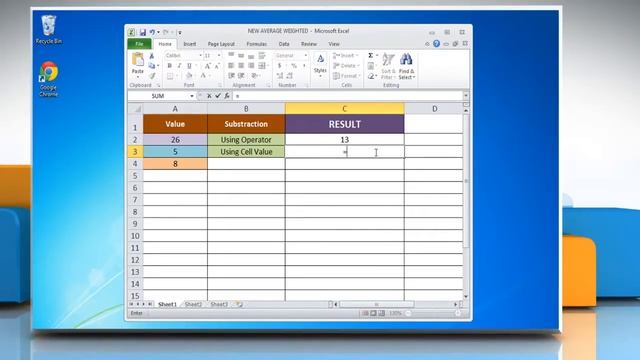Image resolution: width=640 pixels, height=360 pixels.
Task: Click the Clear eraser icon in Editing
Action: (371, 76)
